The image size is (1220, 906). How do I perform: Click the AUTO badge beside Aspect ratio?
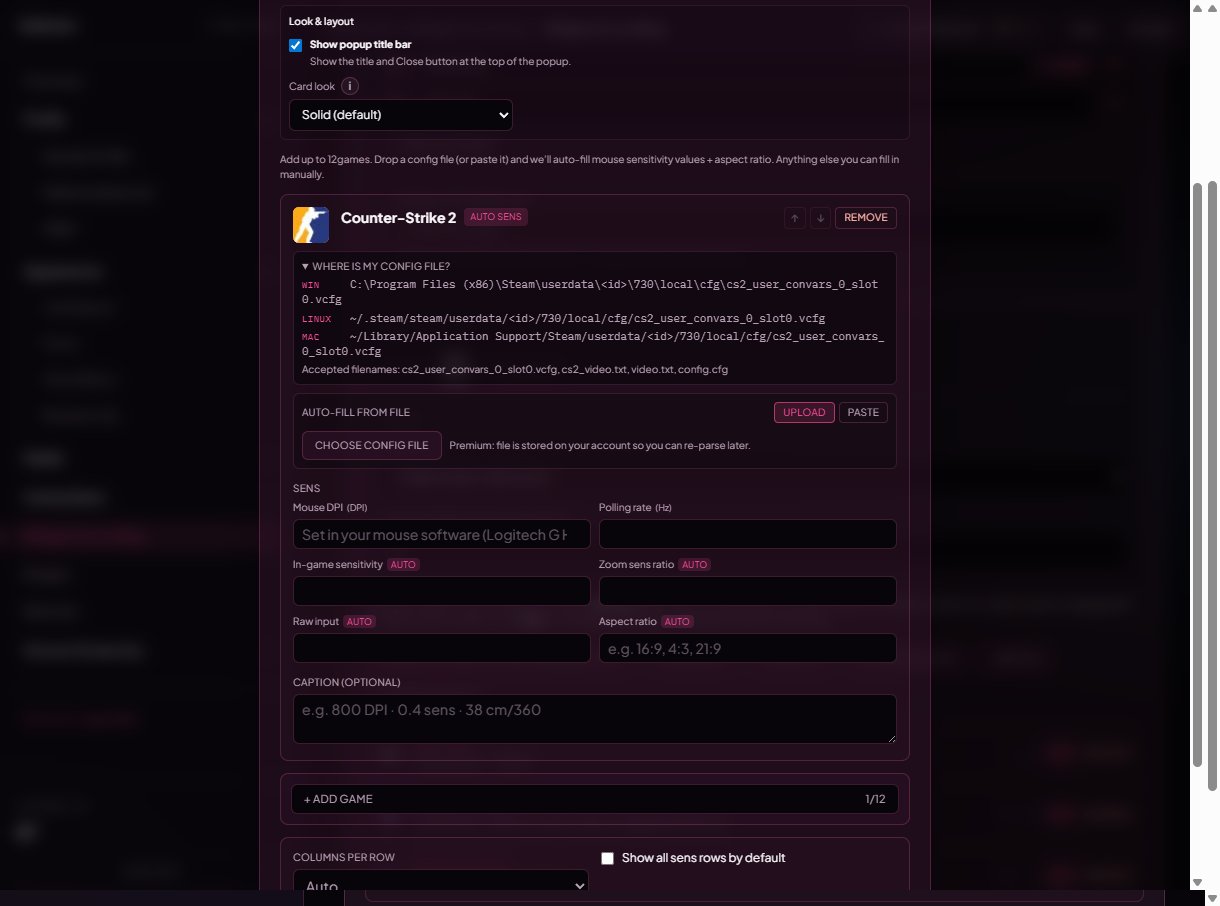point(677,622)
